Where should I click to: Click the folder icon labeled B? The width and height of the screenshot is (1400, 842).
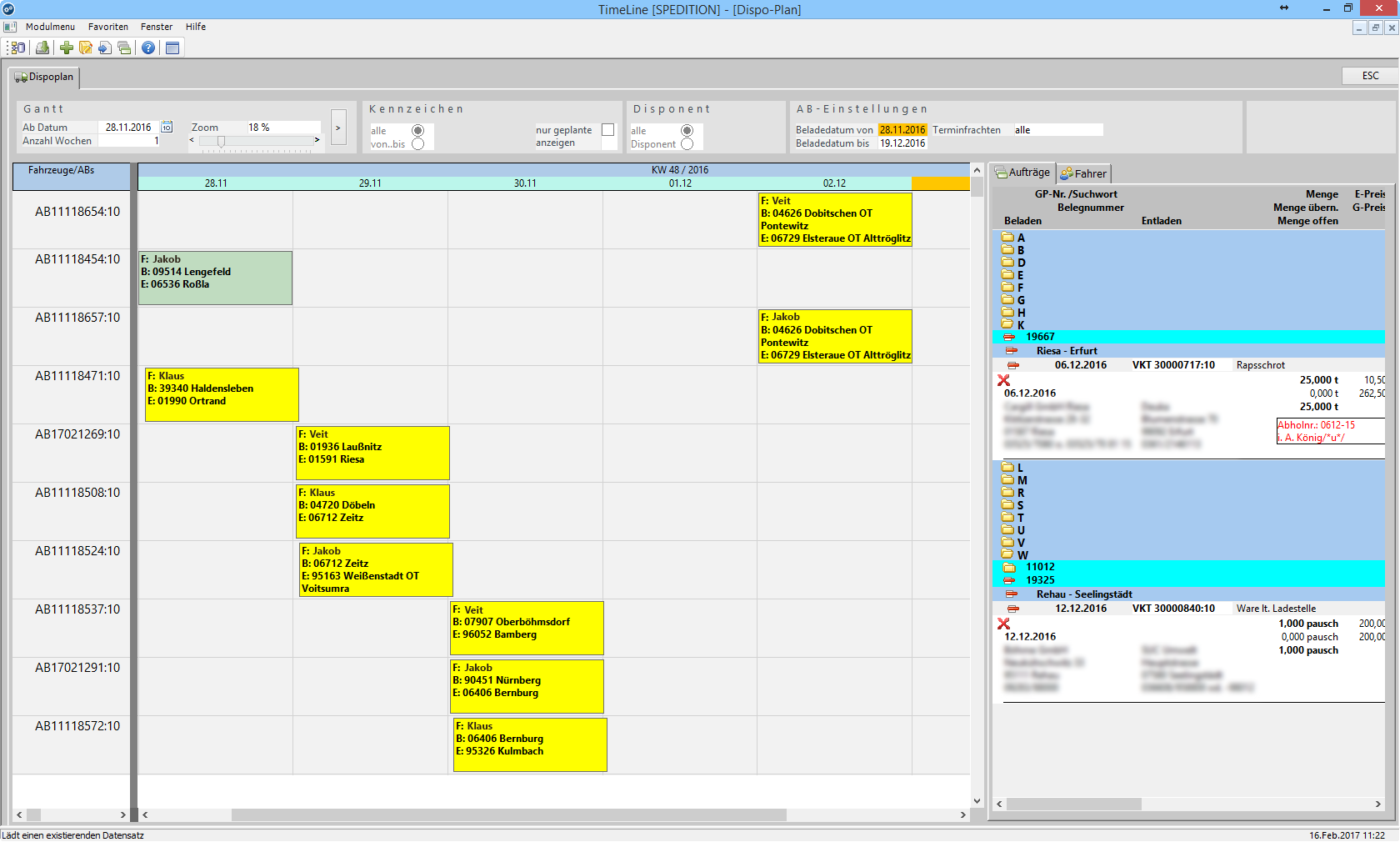(1007, 250)
